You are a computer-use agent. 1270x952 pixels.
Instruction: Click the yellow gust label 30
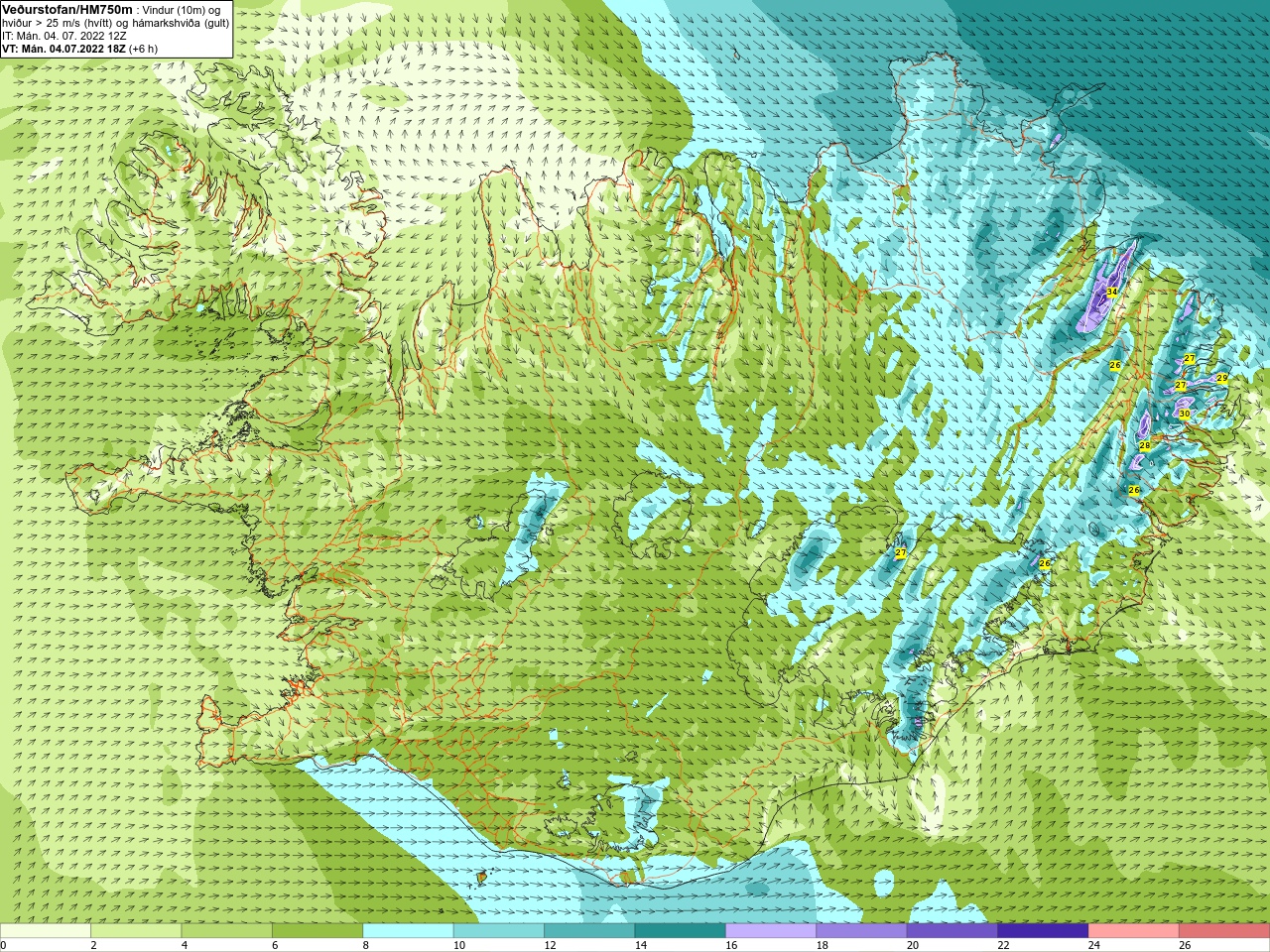pyautogui.click(x=1184, y=414)
